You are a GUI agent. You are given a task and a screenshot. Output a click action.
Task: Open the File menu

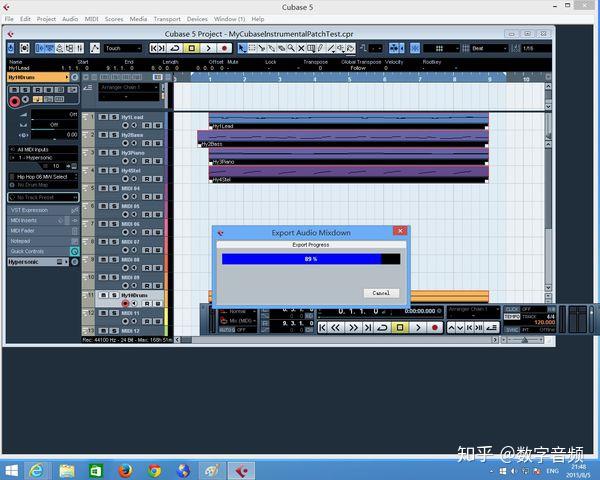[9, 19]
